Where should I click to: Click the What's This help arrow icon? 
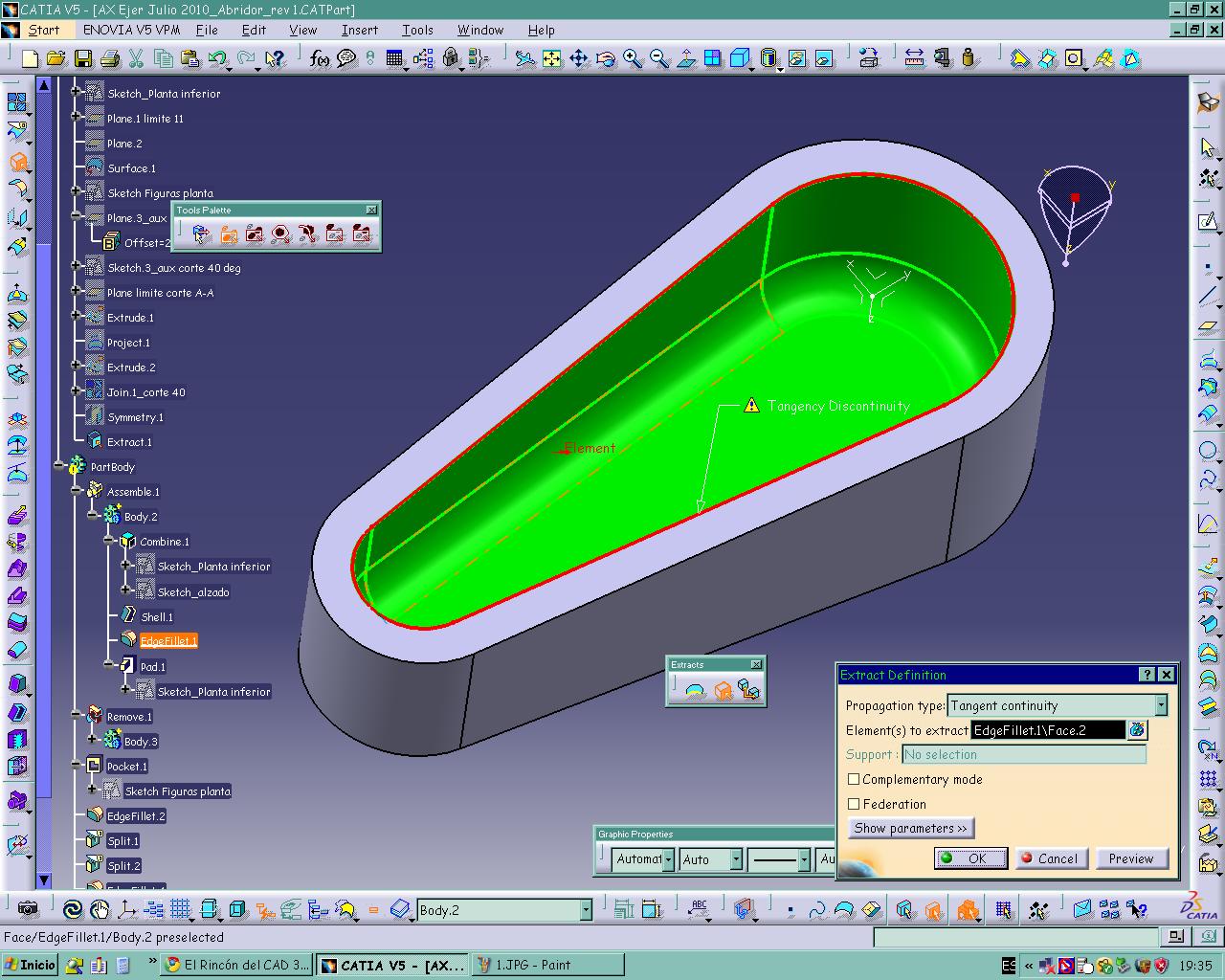[x=275, y=59]
